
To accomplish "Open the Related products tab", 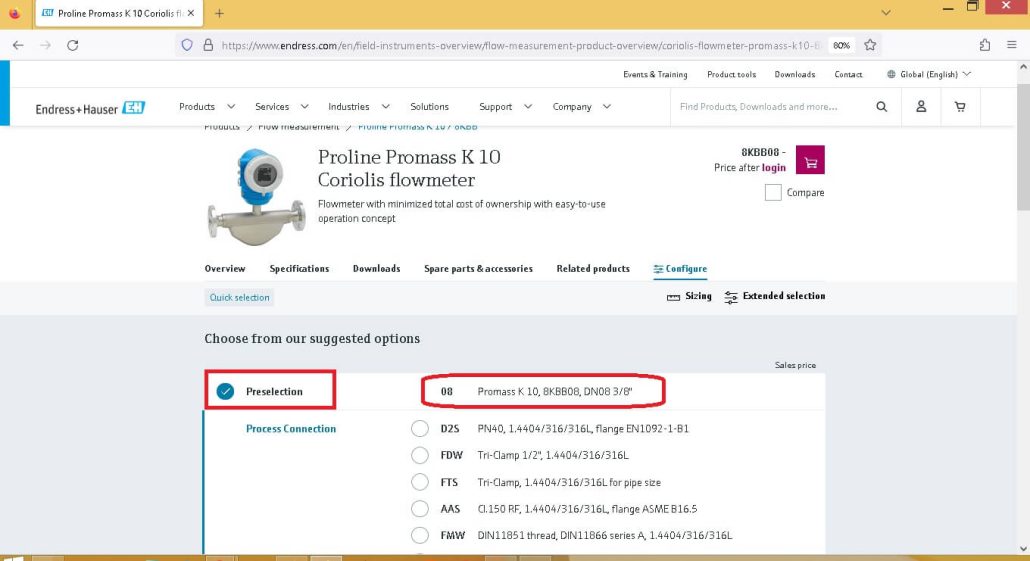I will coord(593,269).
